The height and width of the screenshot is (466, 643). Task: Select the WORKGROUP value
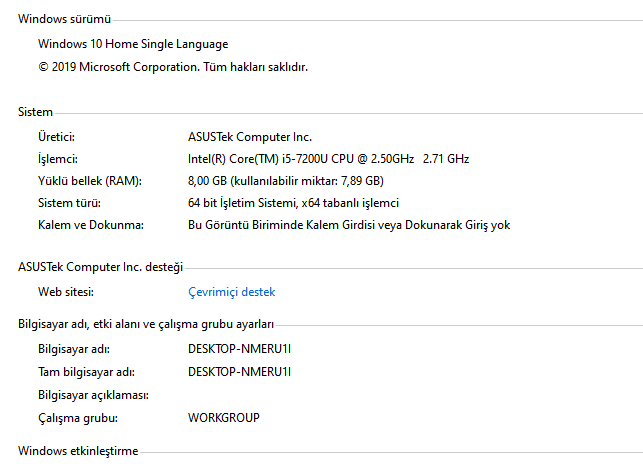[223, 418]
